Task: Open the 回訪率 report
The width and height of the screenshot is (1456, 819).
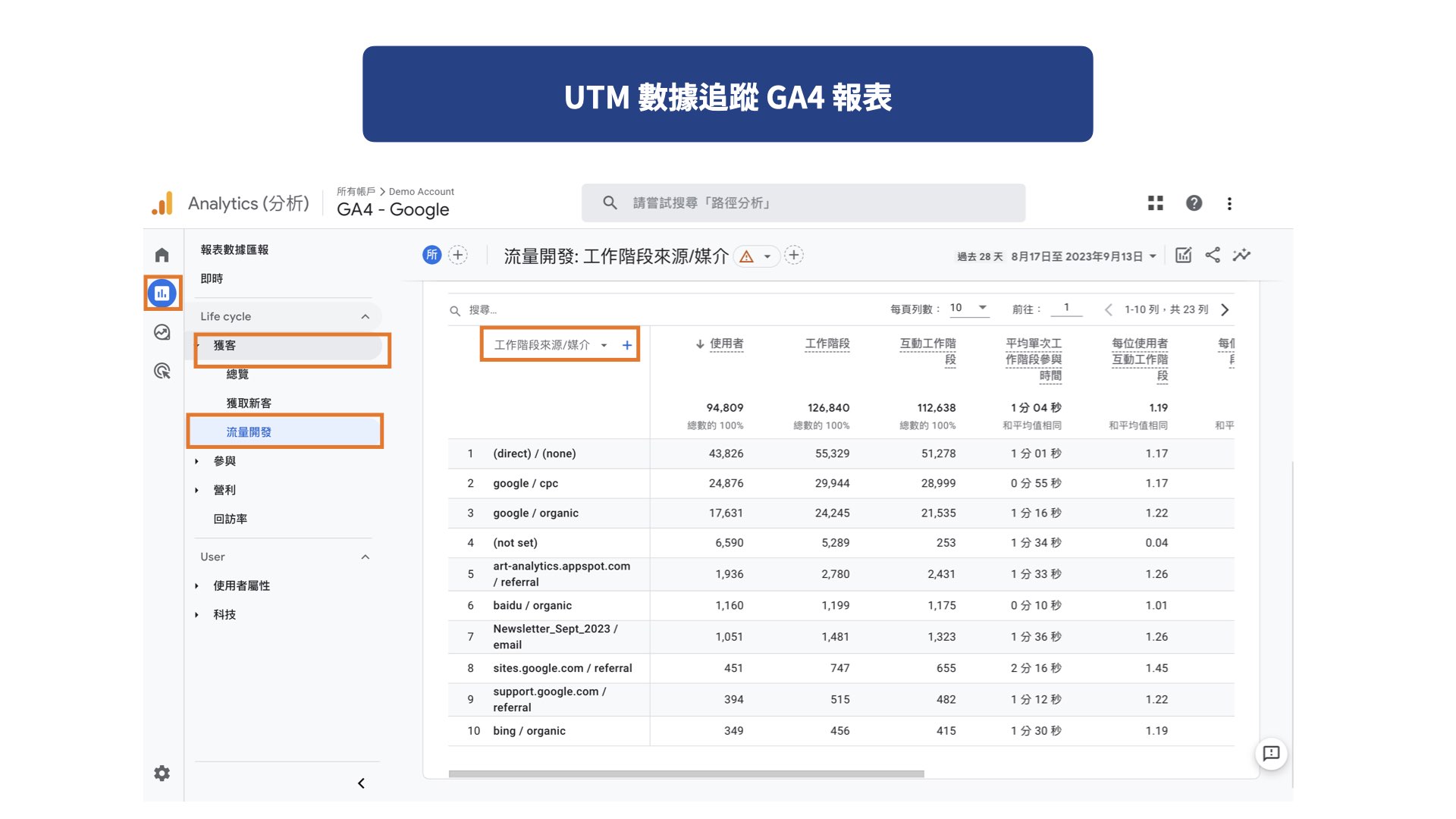Action: (230, 519)
